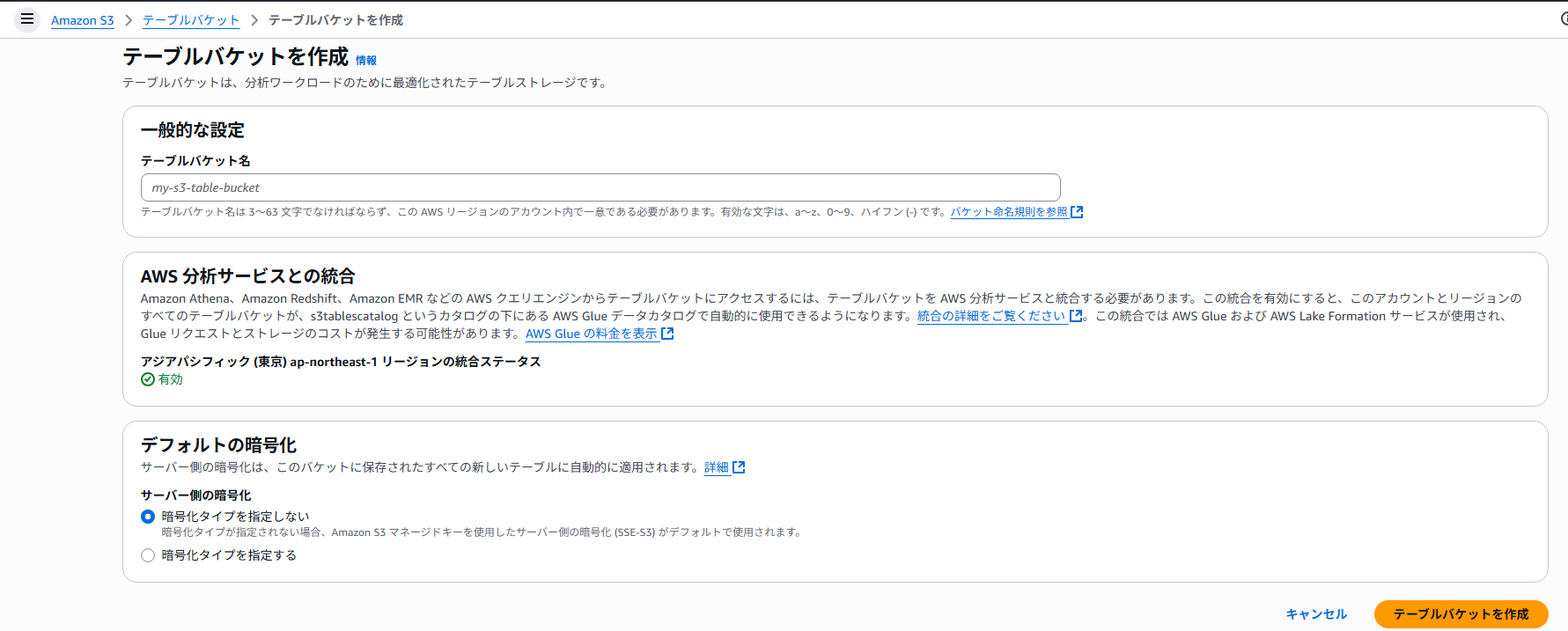The height and width of the screenshot is (631, 1568).
Task: Click the ap-northeast-1 リージョンの統合ステータス label
Action: (x=341, y=362)
